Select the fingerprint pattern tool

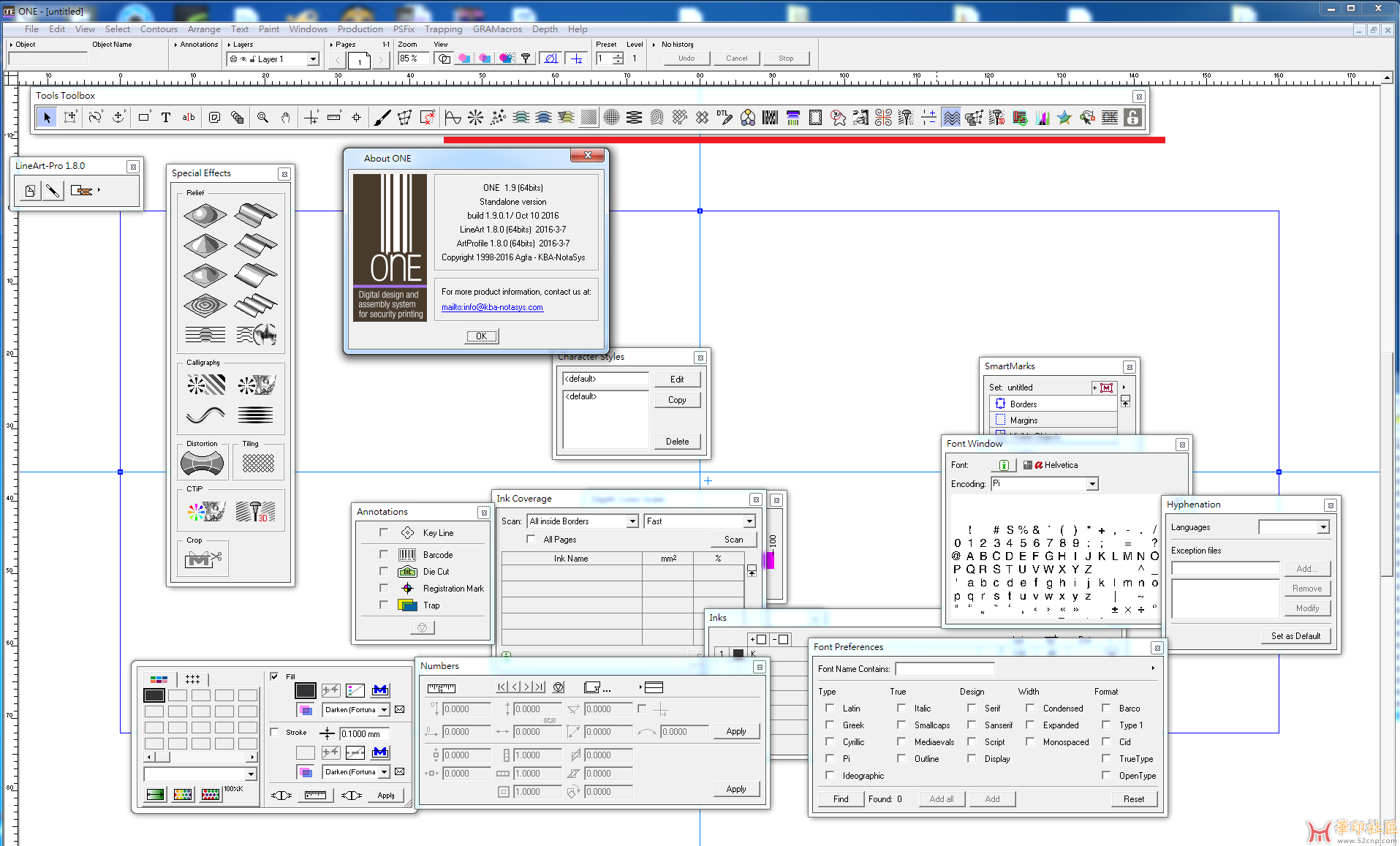pos(657,117)
